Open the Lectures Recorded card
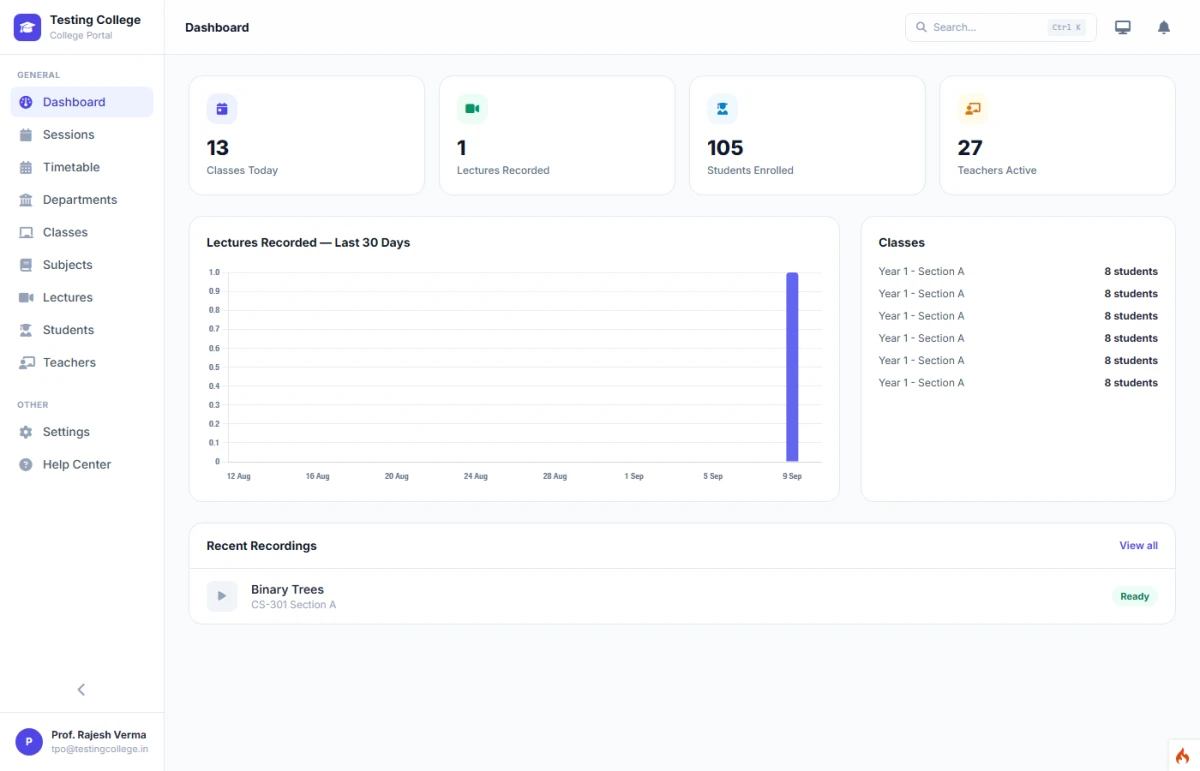 click(x=557, y=135)
